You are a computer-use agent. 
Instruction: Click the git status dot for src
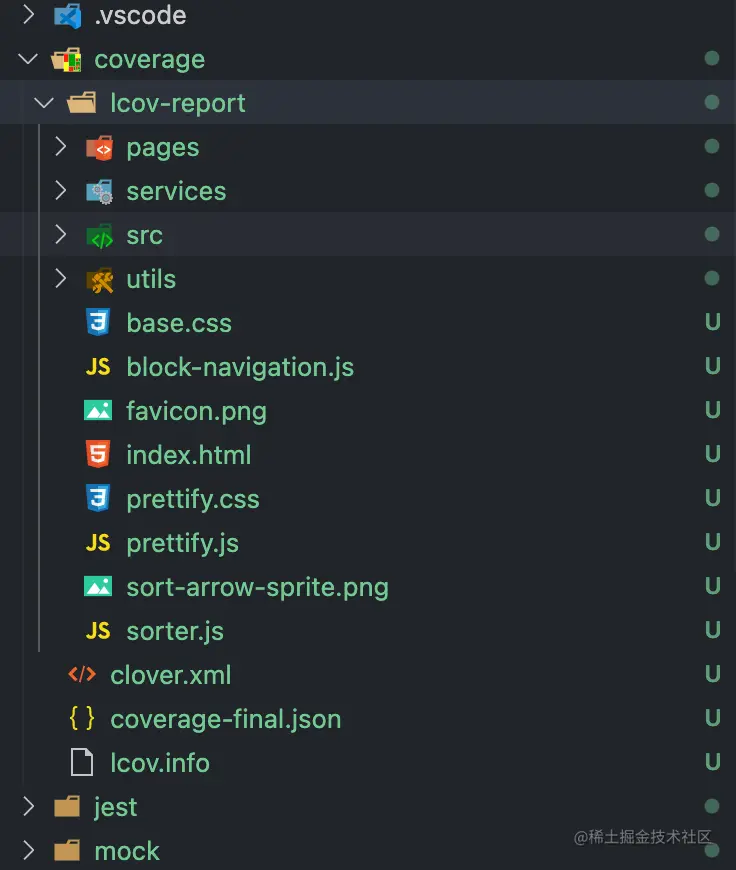click(712, 235)
